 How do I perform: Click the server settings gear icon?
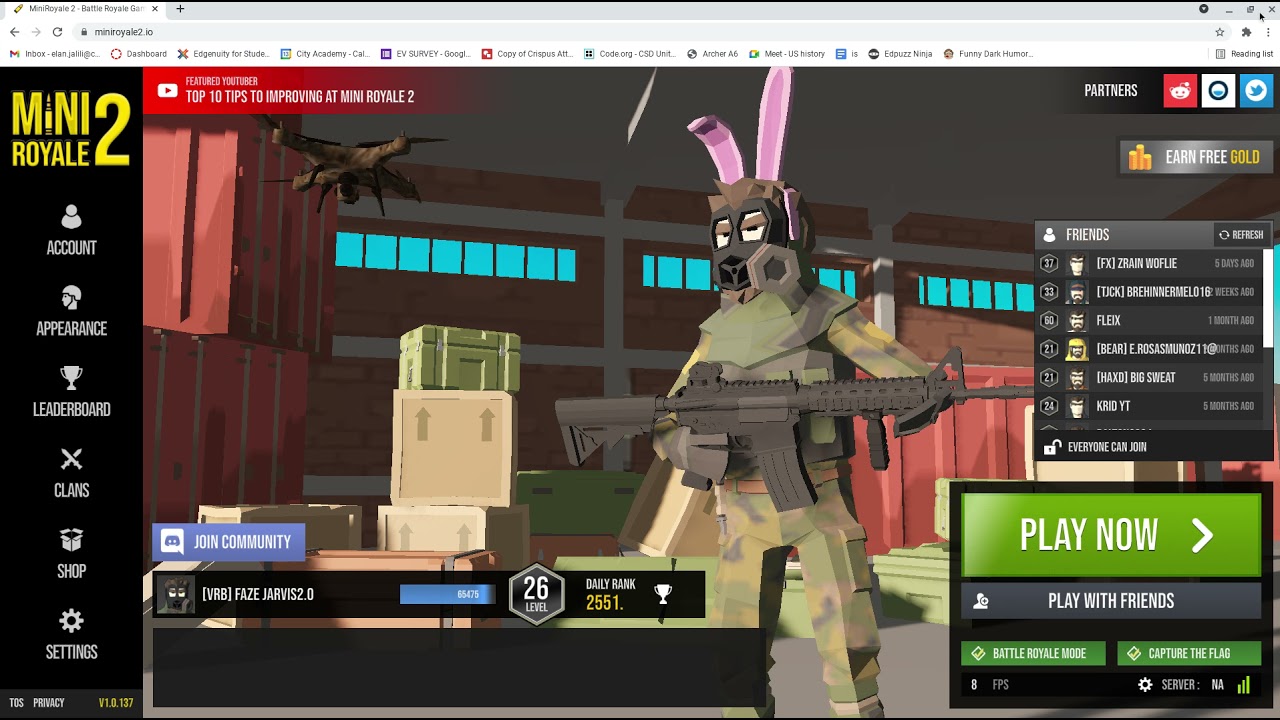1145,685
